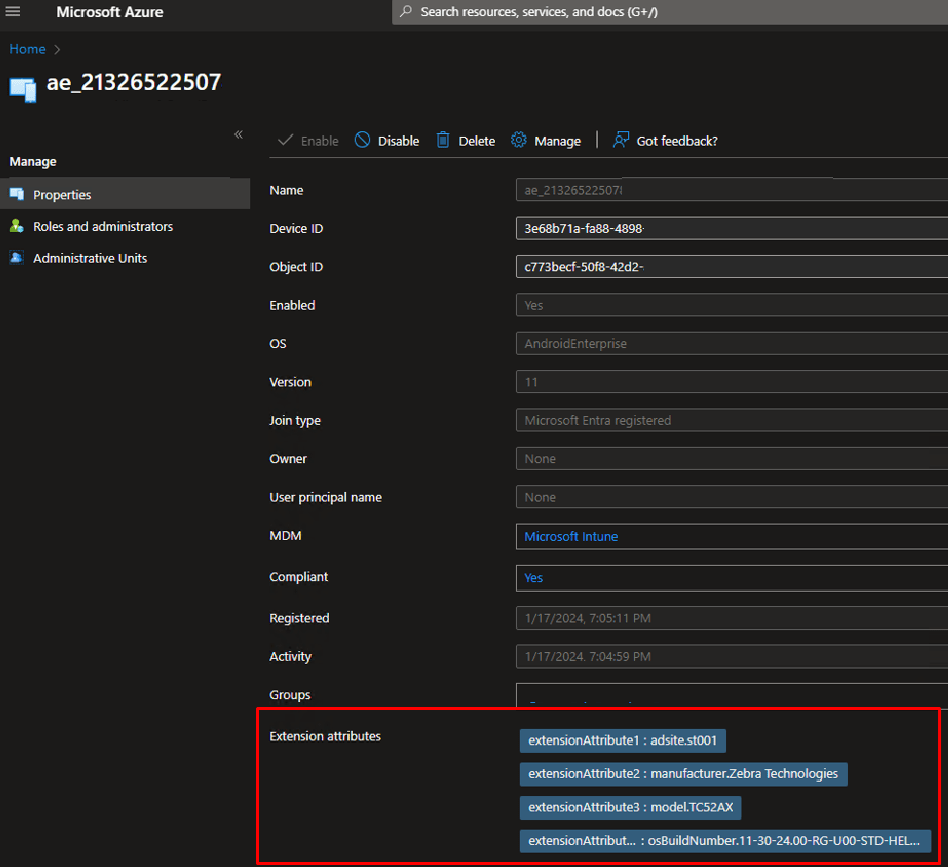The width and height of the screenshot is (948, 867).
Task: Click the Properties sidebar icon
Action: (x=17, y=195)
